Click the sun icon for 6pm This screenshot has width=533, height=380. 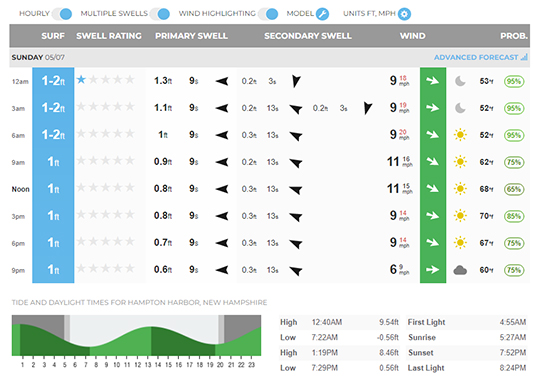[460, 243]
